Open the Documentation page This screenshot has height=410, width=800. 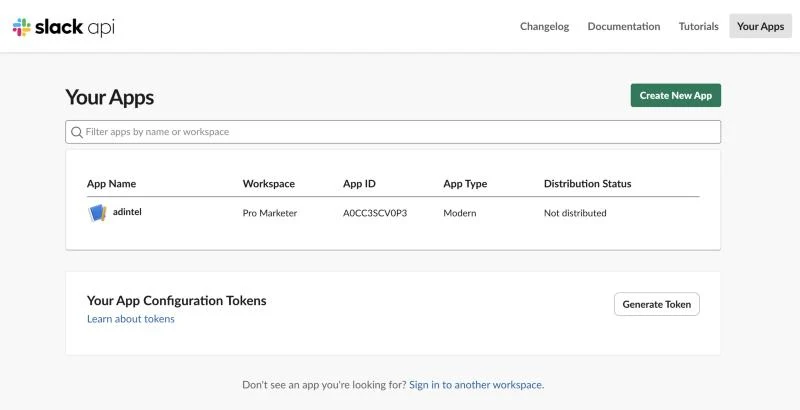(x=623, y=27)
